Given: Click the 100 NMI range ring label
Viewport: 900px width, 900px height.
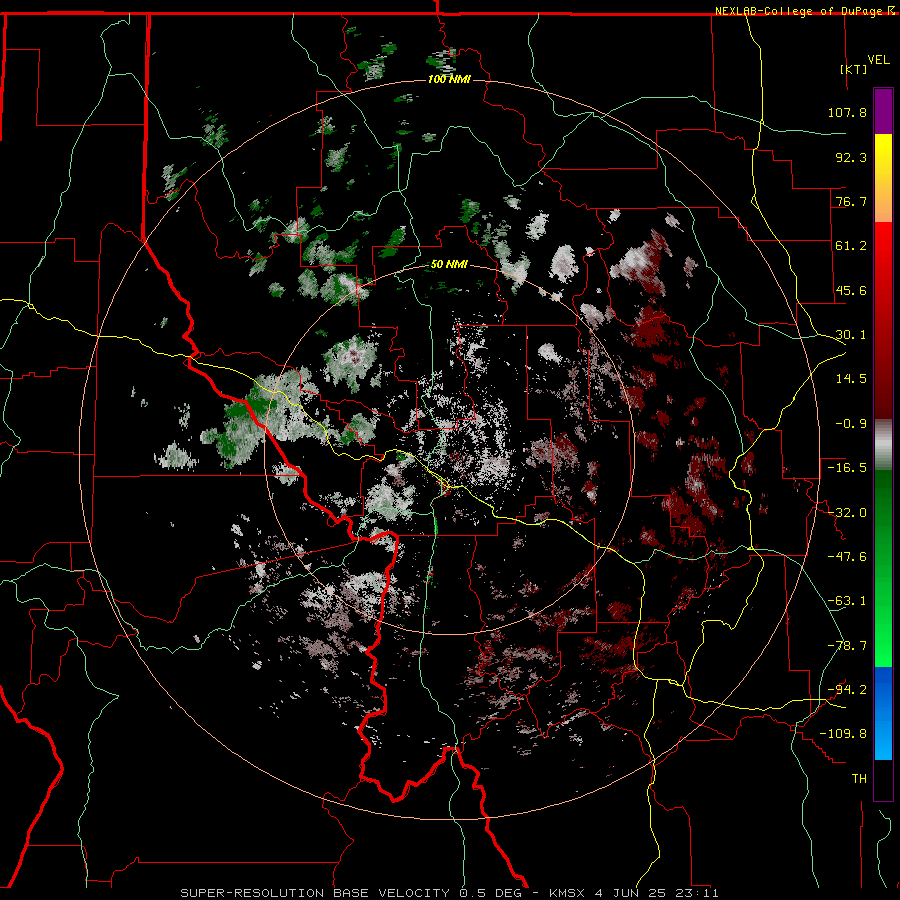Looking at the screenshot, I should 449,79.
